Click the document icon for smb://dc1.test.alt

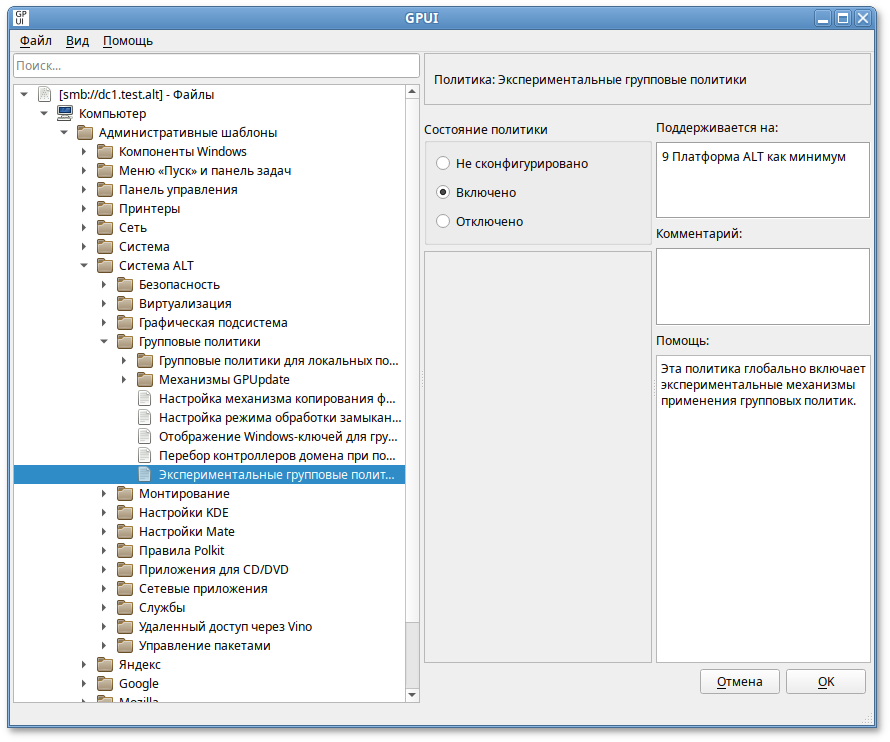point(44,95)
